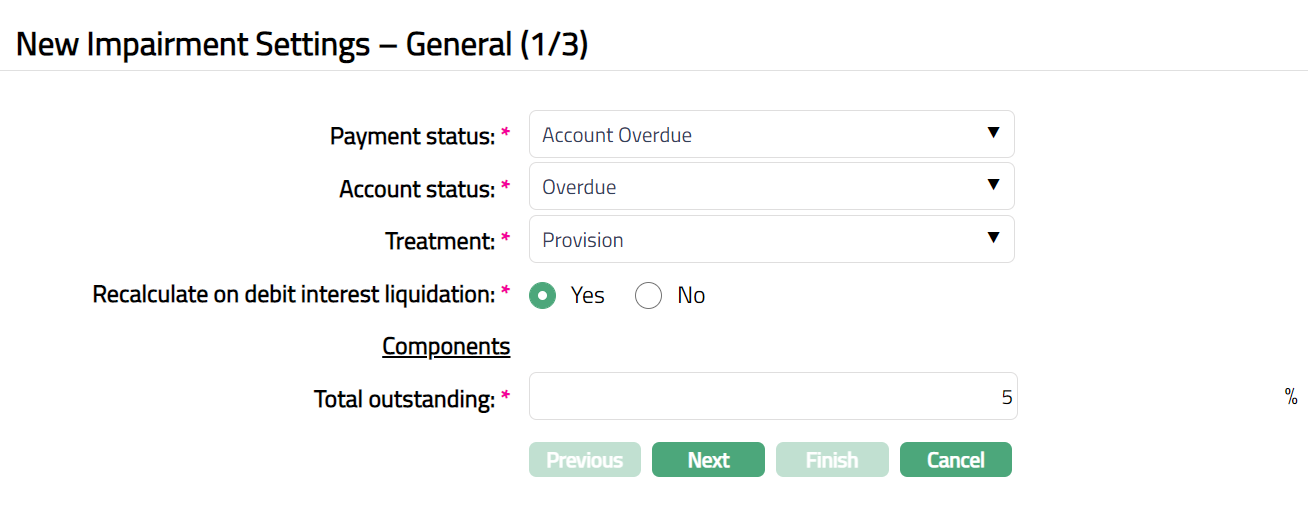Screen dimensions: 1308x510
Task: Open the Payment status dropdown
Action: click(770, 134)
